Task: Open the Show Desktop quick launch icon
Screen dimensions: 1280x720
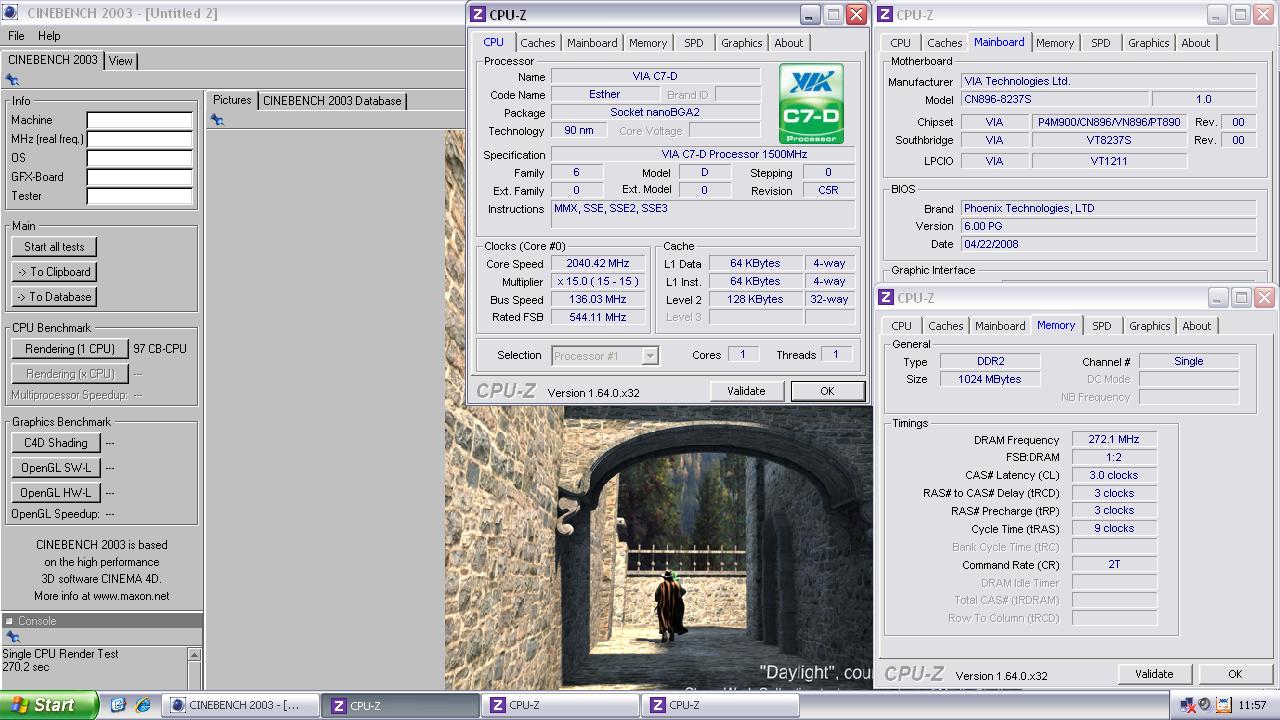Action: point(117,705)
